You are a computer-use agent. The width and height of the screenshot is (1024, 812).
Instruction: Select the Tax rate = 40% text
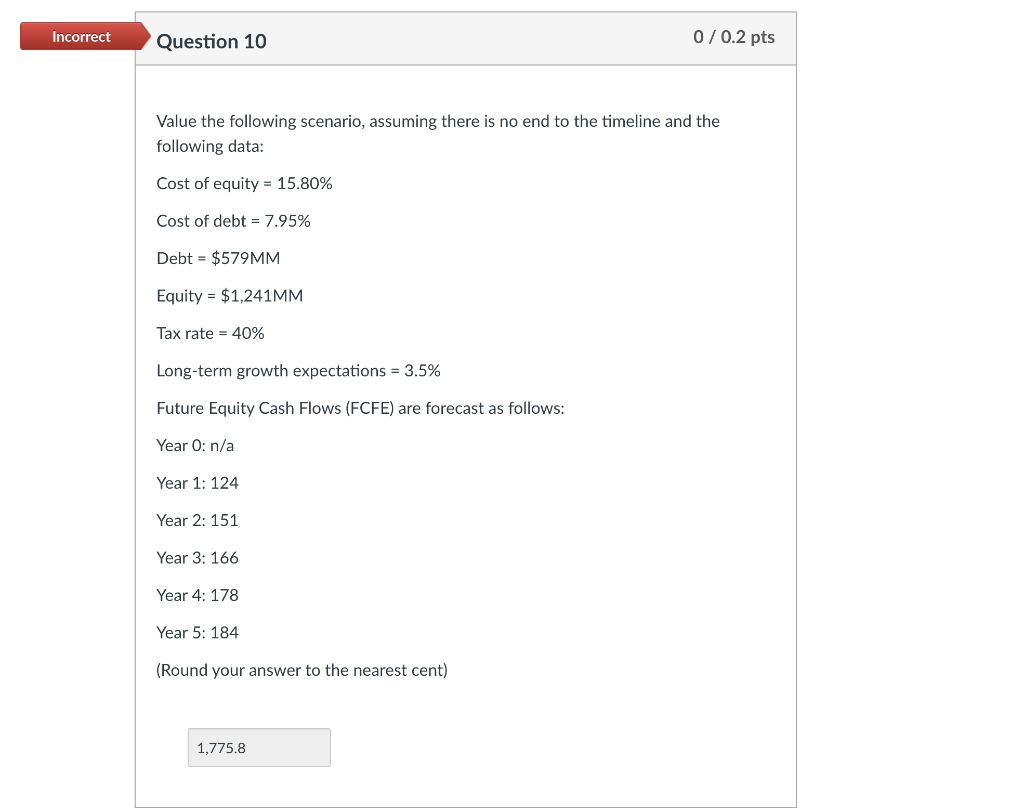tap(210, 333)
